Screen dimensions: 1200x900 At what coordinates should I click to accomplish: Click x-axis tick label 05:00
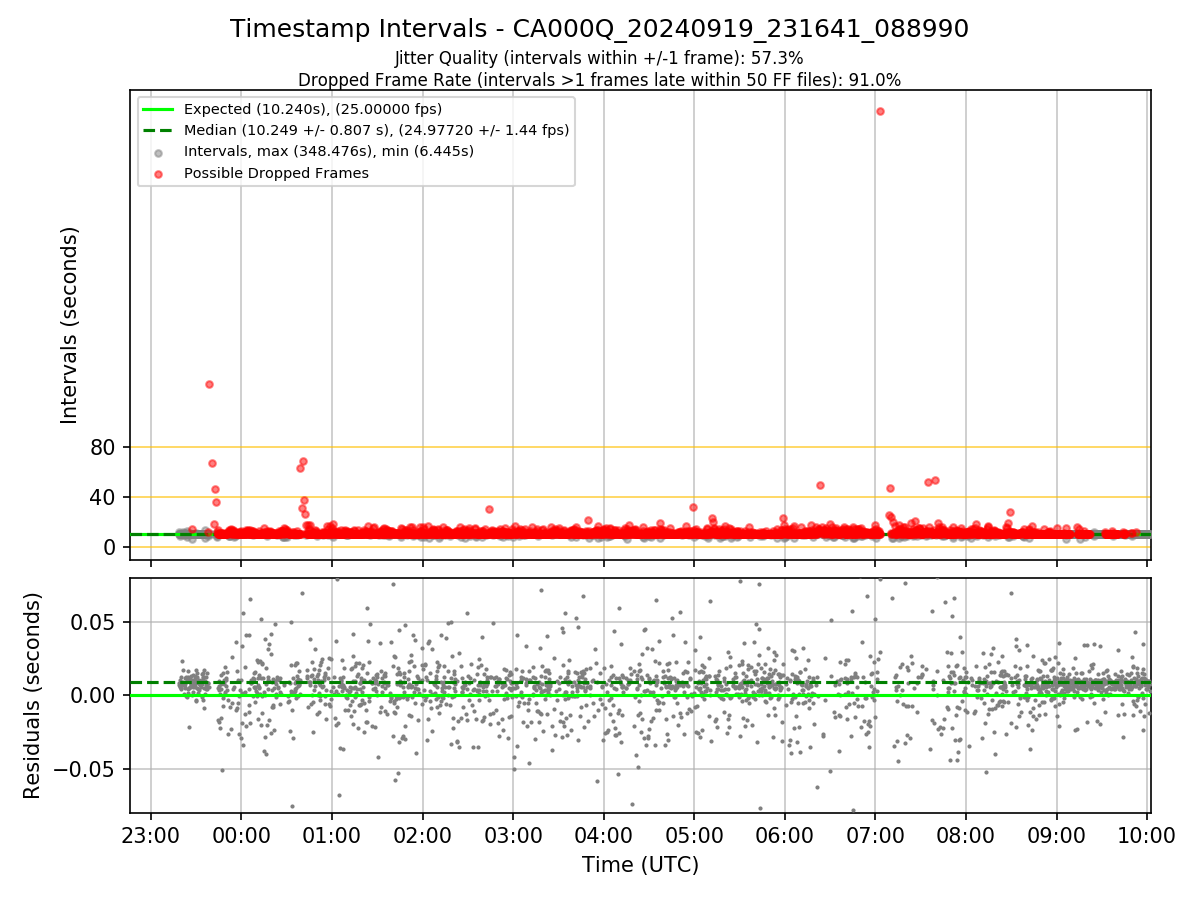coord(694,837)
